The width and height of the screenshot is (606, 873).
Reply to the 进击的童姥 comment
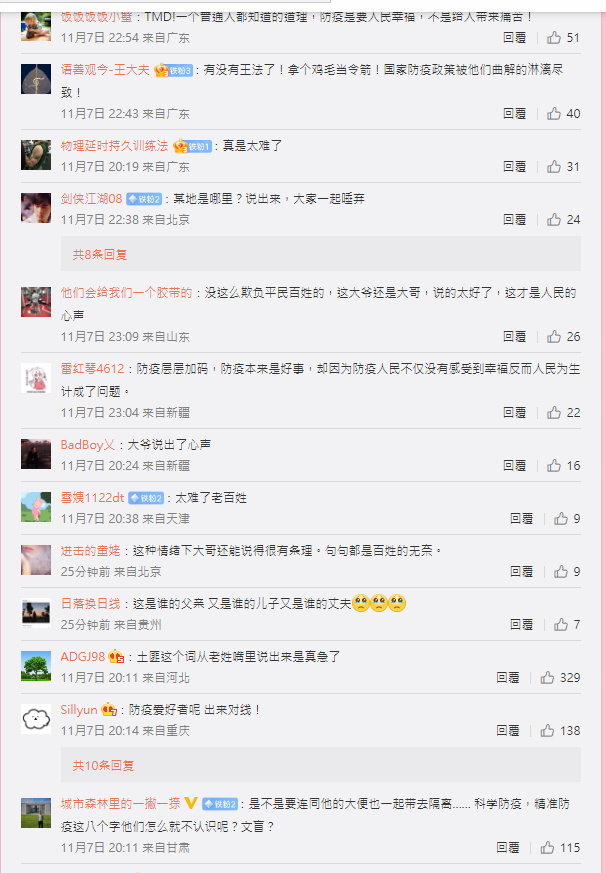point(522,572)
